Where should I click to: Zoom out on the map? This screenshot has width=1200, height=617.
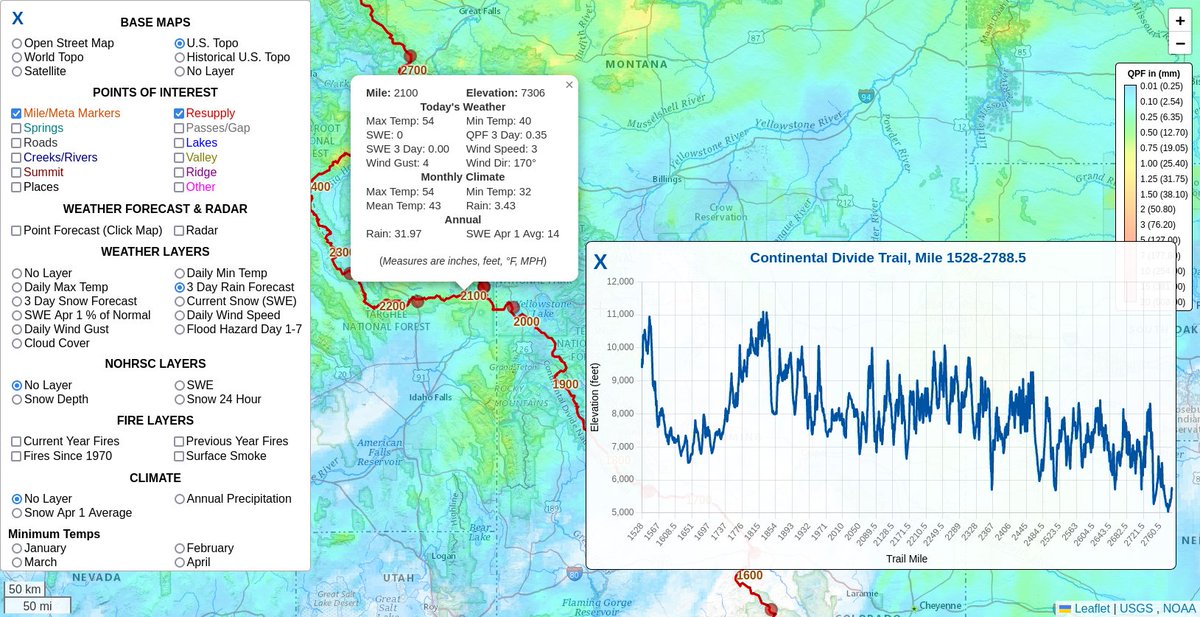pos(1180,43)
